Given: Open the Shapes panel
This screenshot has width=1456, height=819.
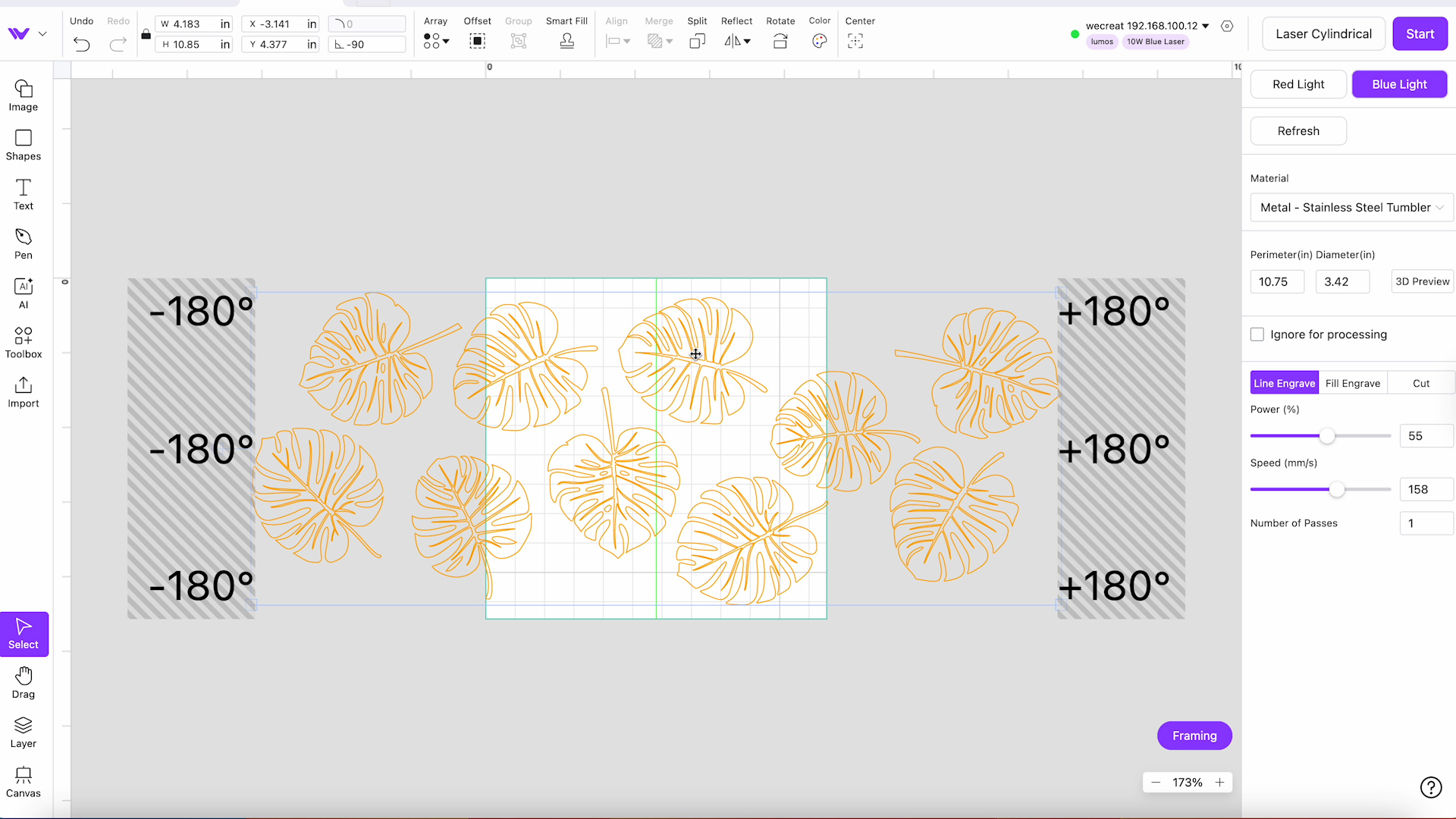Looking at the screenshot, I should (23, 144).
